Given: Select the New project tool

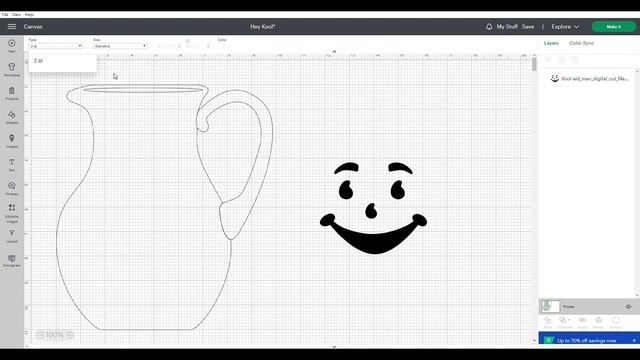Looking at the screenshot, I should point(12,45).
